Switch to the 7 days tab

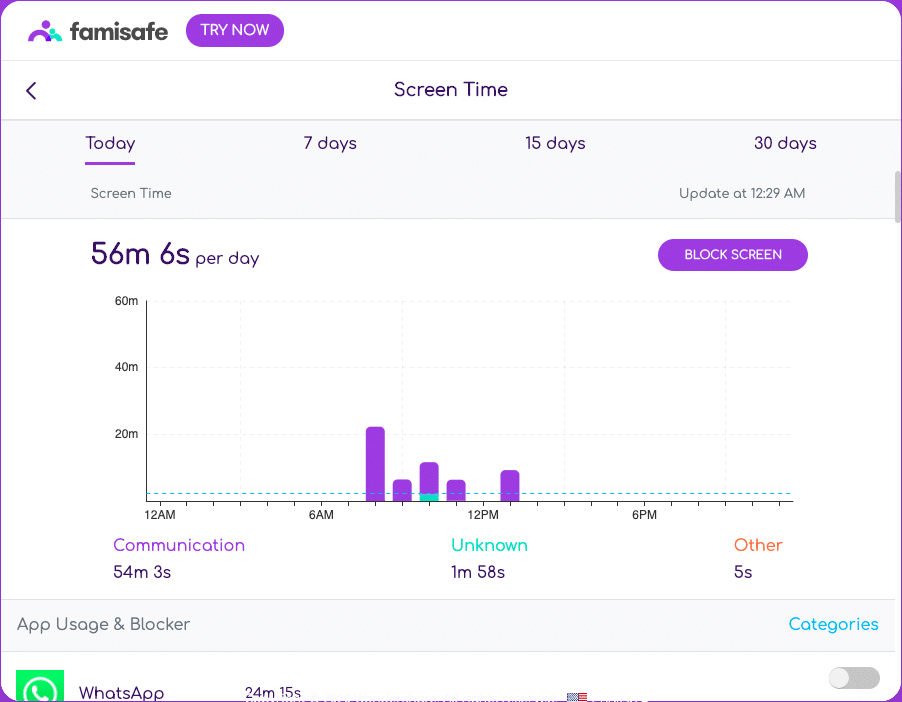pos(329,143)
